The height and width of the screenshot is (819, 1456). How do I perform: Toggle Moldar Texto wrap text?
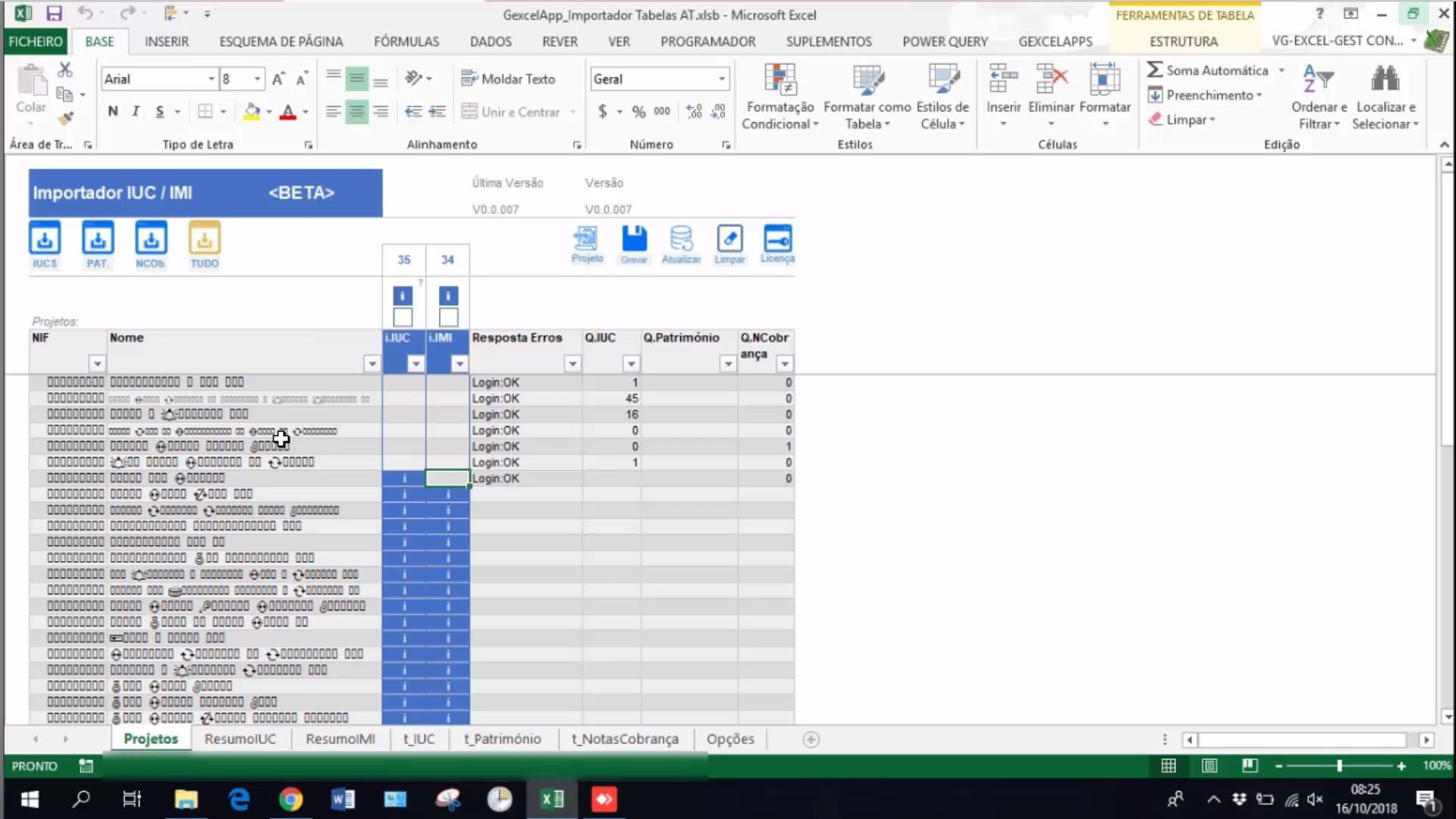click(508, 79)
